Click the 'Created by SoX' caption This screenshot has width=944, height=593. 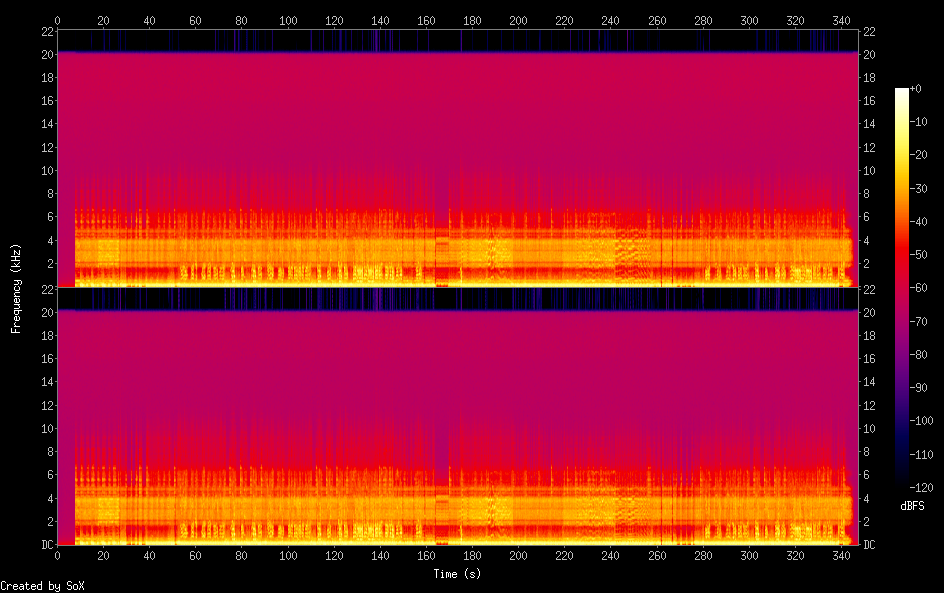click(42, 586)
